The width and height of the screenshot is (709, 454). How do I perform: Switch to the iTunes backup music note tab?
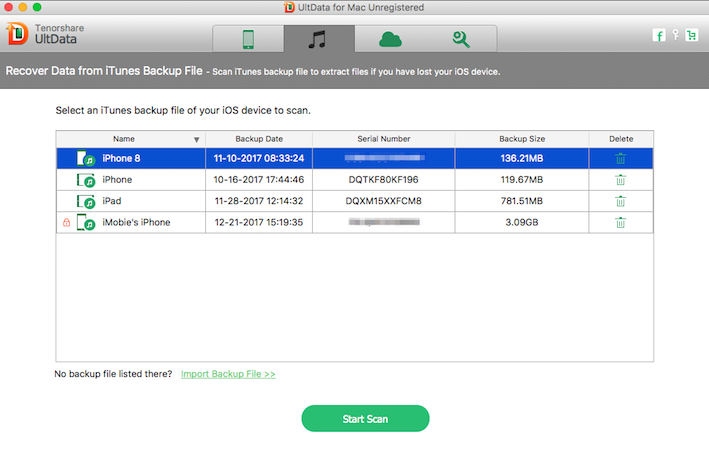(x=319, y=39)
